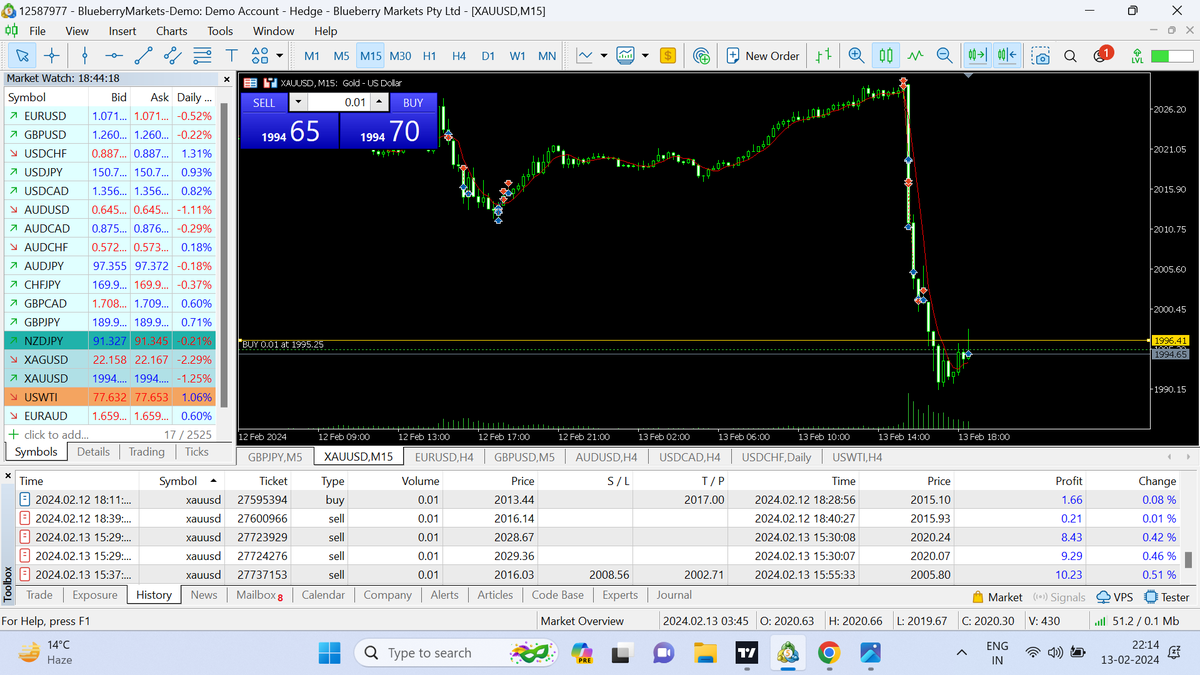
Task: Open the Mailbox tab
Action: tap(260, 595)
